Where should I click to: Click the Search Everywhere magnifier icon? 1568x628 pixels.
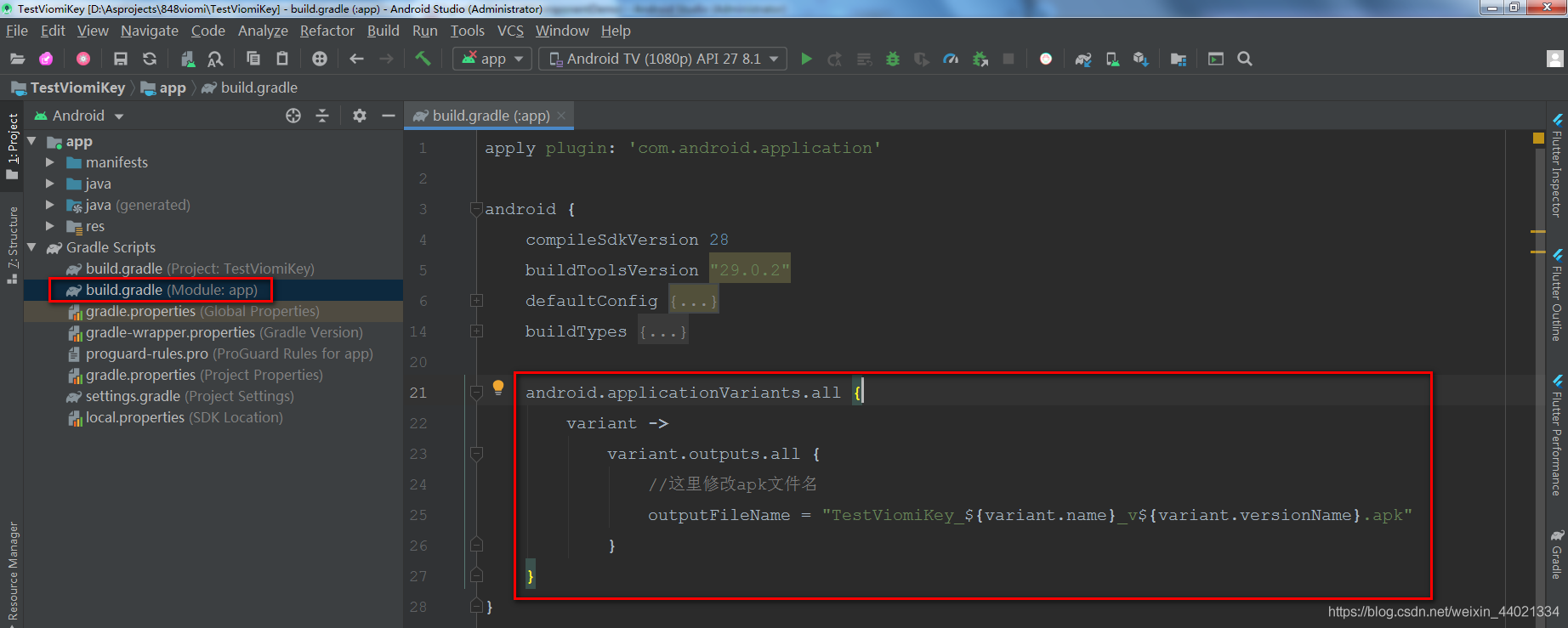coord(1245,59)
